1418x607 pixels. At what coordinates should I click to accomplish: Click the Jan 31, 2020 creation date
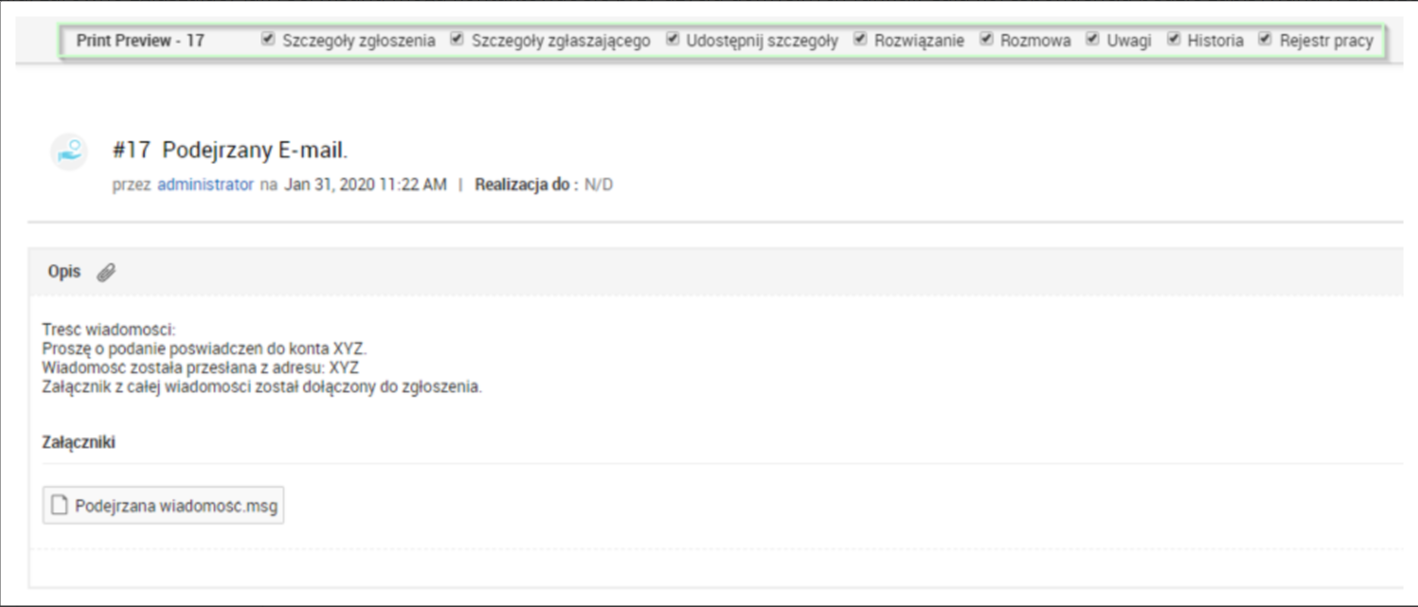[x=365, y=185]
